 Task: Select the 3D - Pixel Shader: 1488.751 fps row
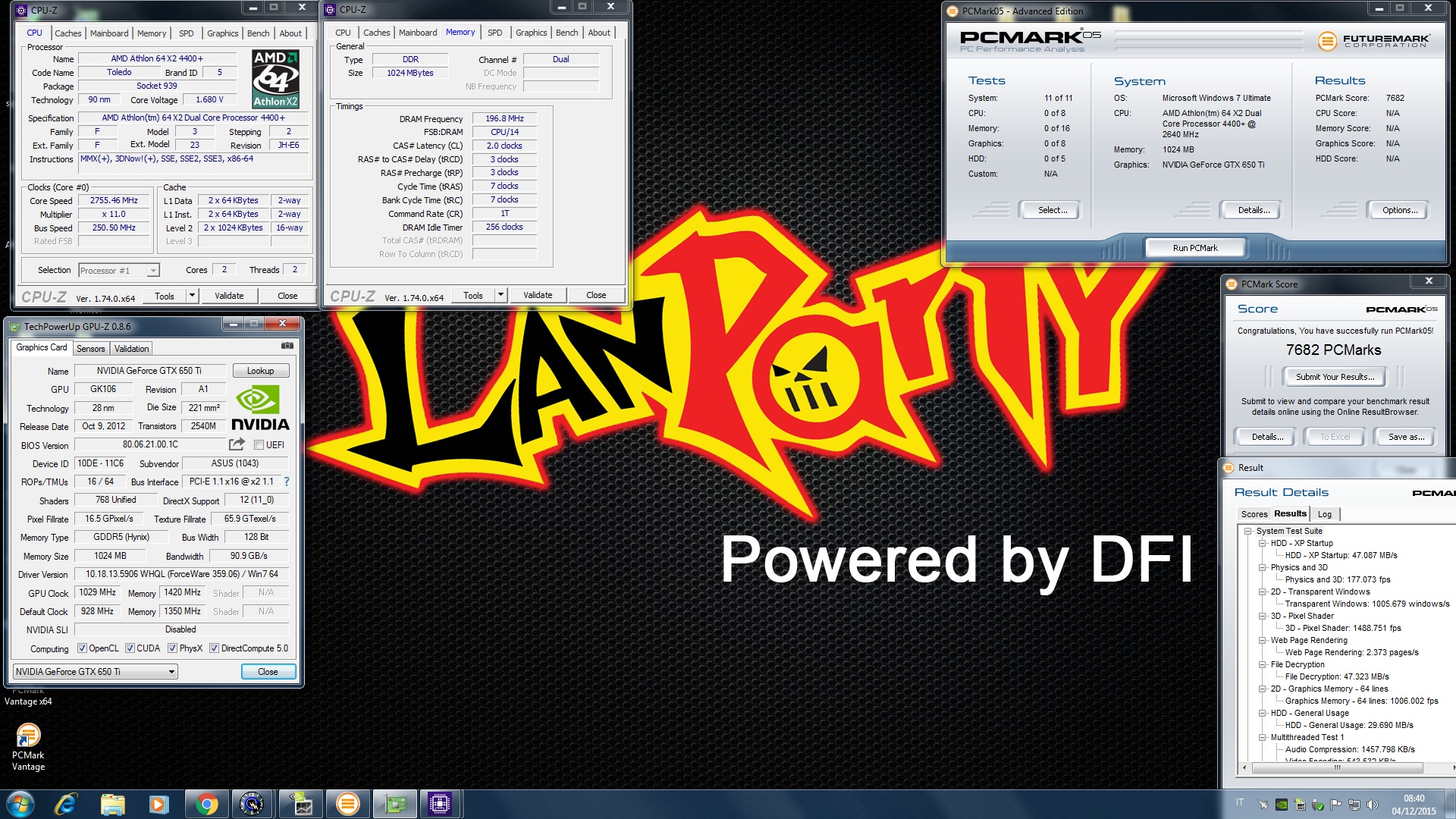pos(1343,628)
